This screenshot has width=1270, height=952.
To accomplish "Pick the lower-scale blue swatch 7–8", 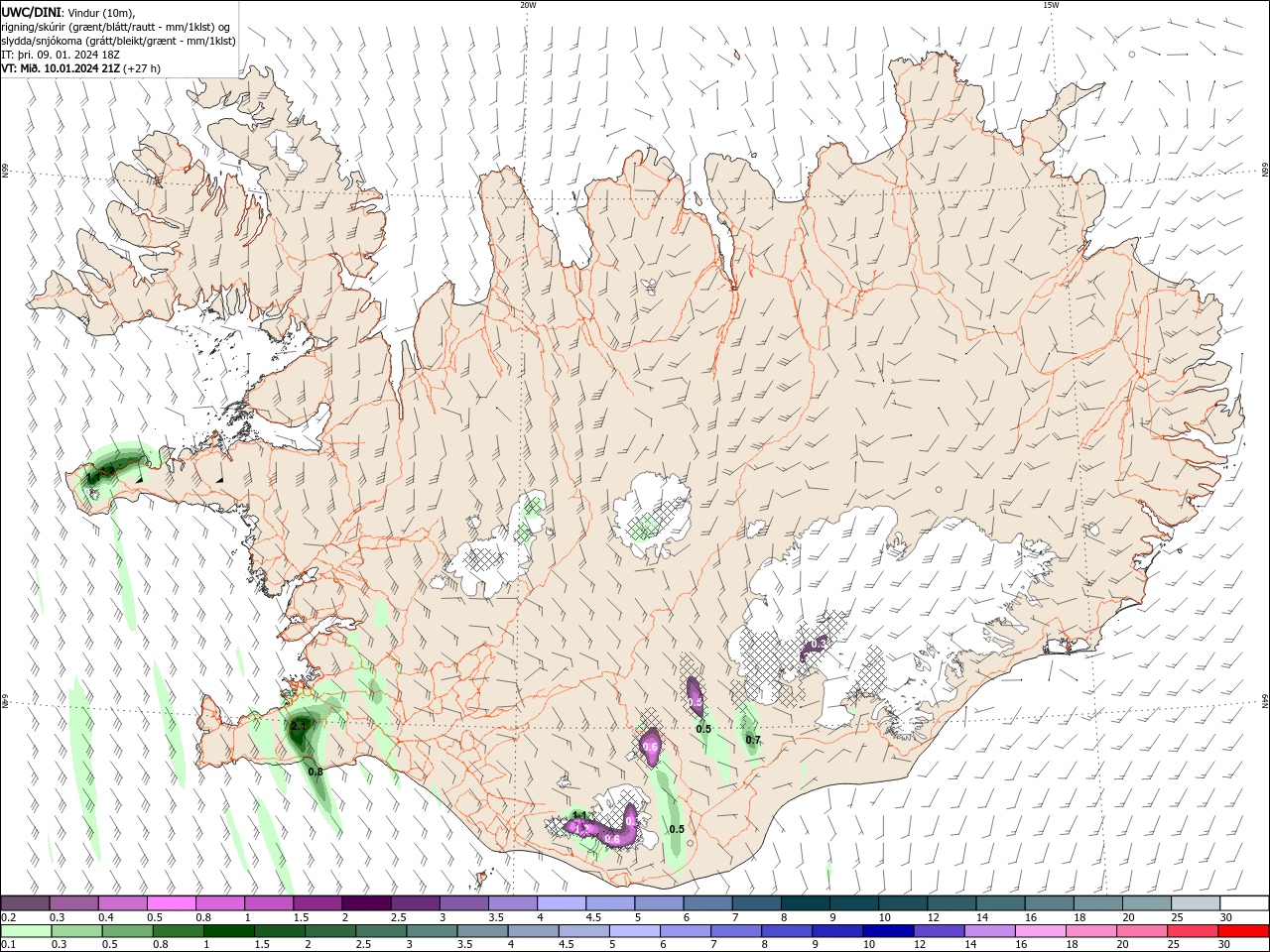I will 736,931.
